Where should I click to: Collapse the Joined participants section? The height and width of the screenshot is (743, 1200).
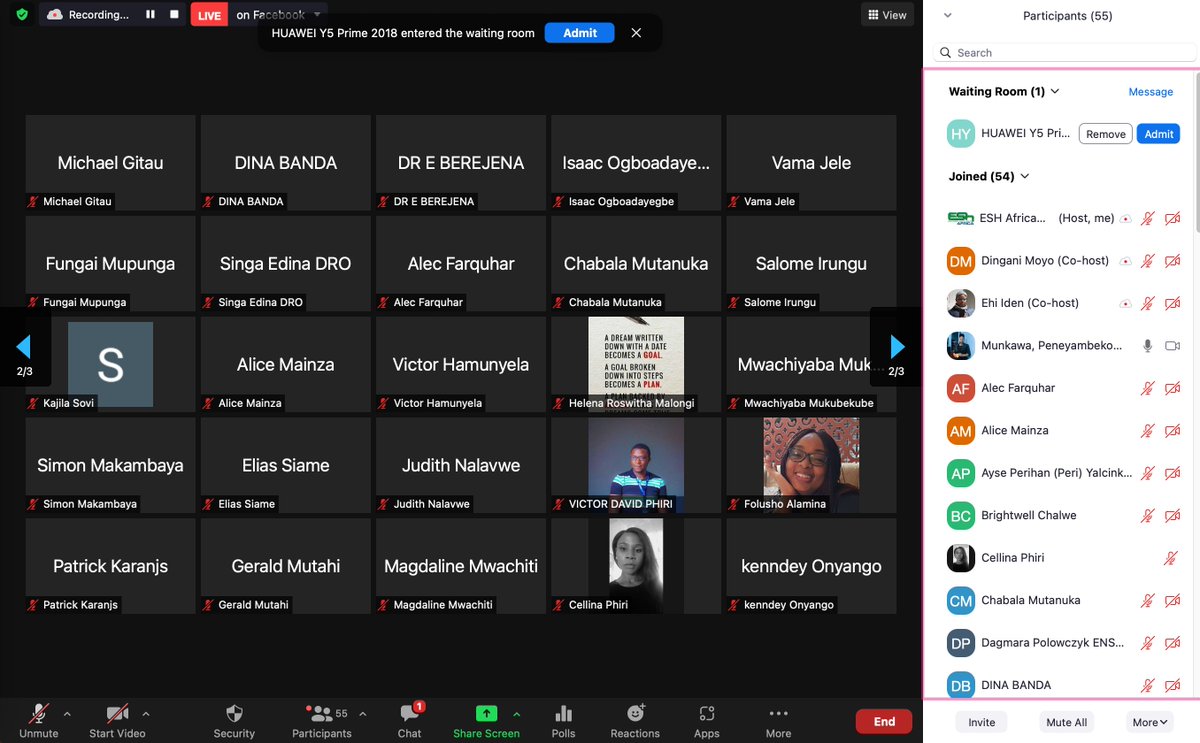pos(1024,176)
